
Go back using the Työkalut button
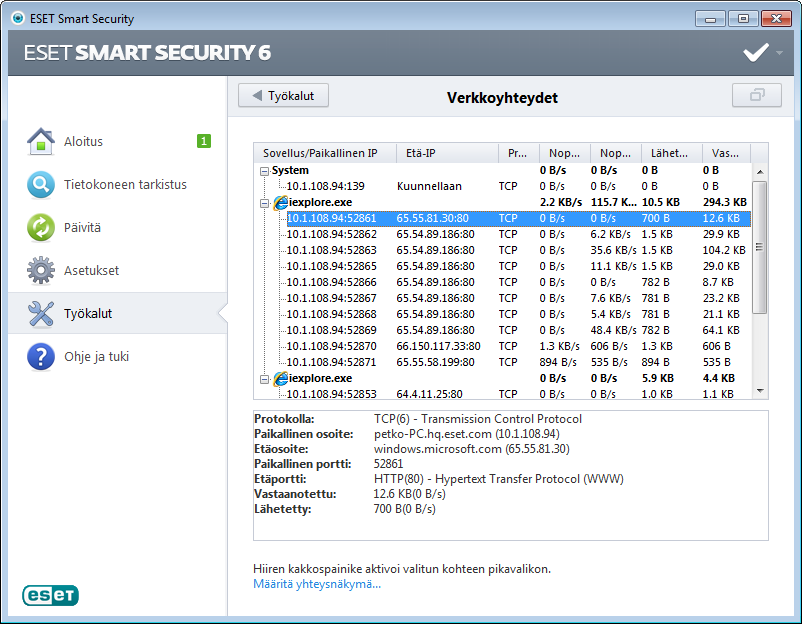coord(283,96)
